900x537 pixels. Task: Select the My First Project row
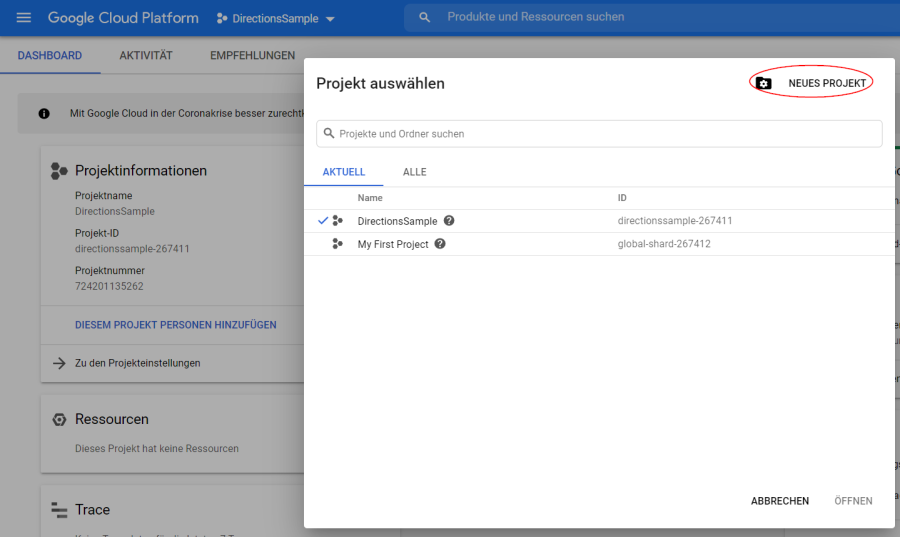tap(393, 244)
